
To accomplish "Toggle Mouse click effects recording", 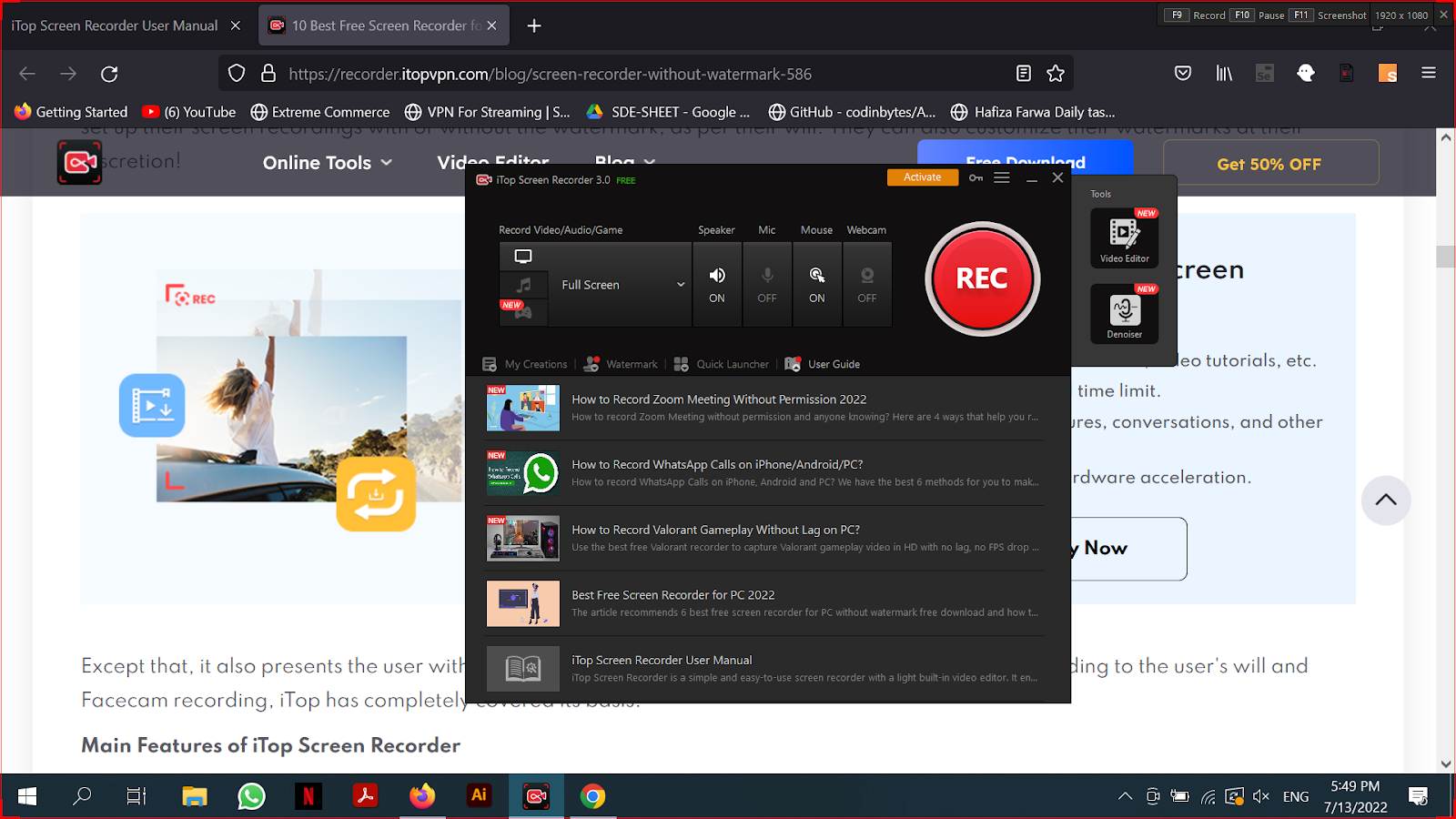I will click(817, 285).
